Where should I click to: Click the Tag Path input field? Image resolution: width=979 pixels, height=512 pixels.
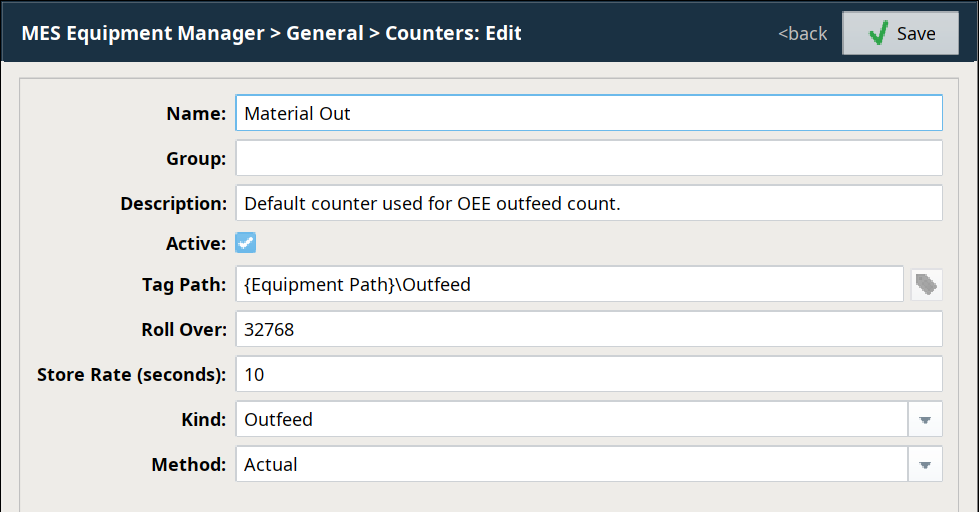(569, 284)
